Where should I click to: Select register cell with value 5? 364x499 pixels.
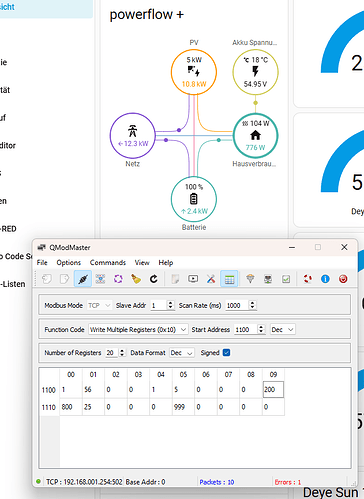[x=183, y=389]
